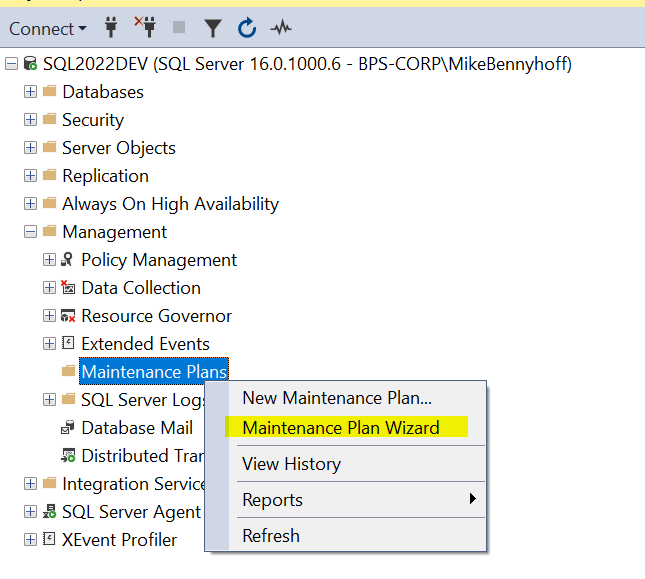The image size is (645, 579).
Task: Click the XEvent Profiler icon
Action: click(49, 539)
